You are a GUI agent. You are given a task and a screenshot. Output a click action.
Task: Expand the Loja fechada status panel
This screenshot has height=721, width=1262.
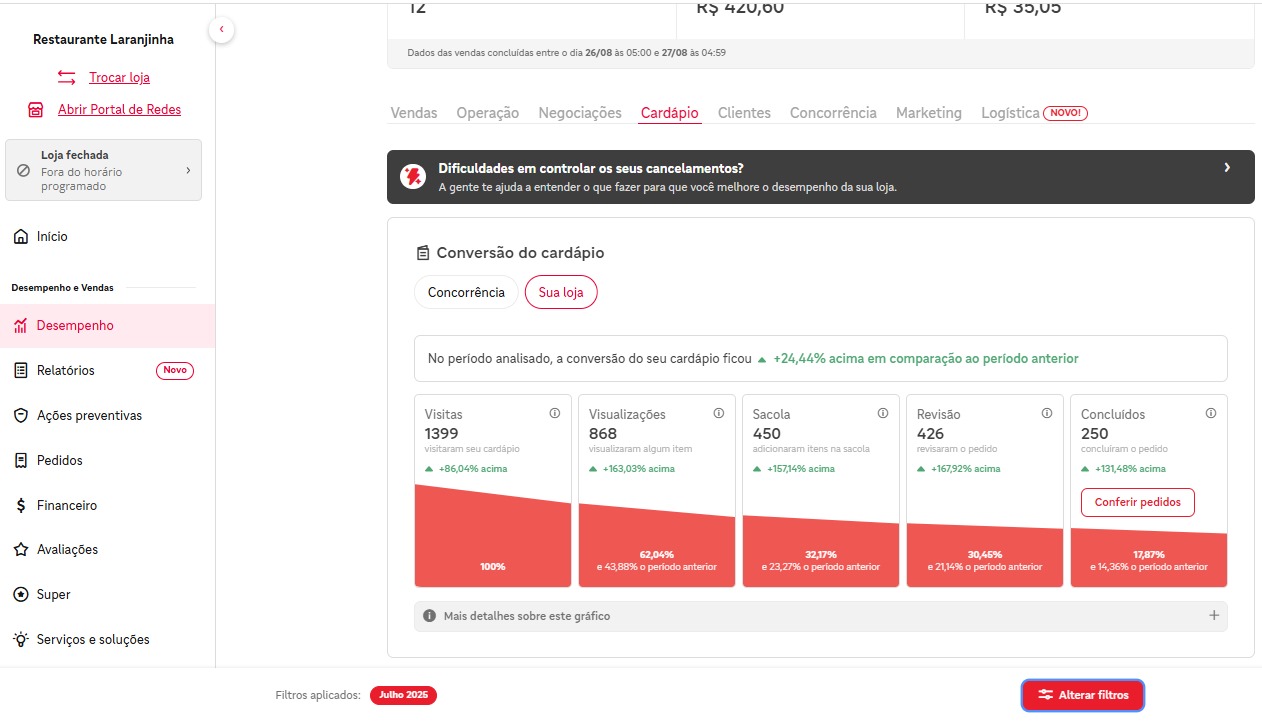(x=187, y=171)
